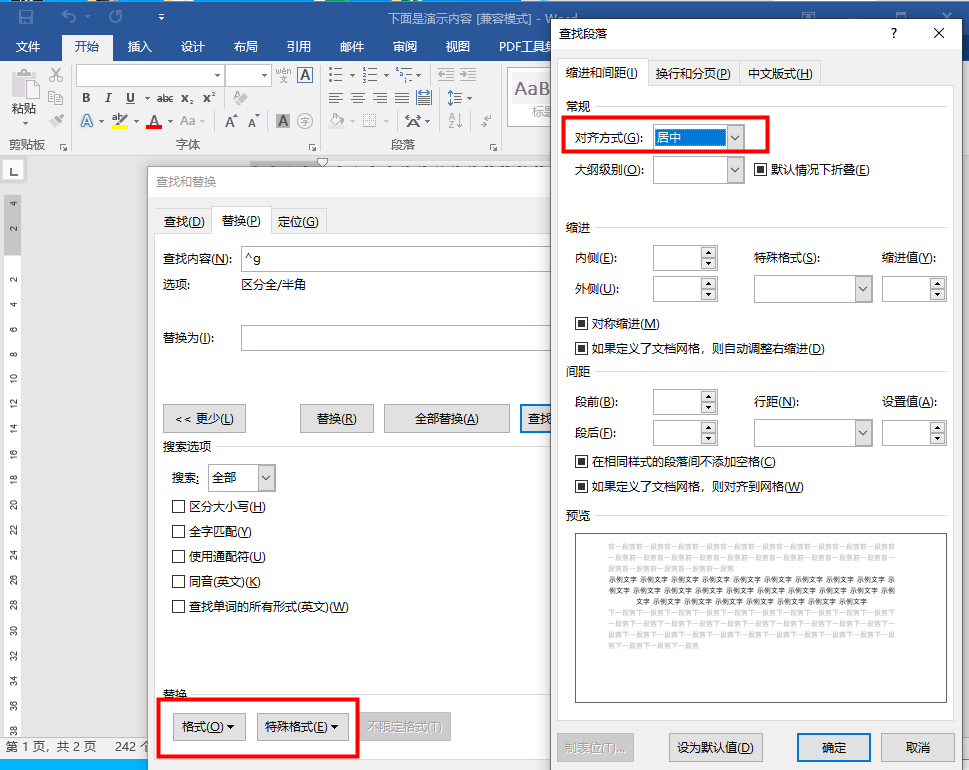This screenshot has height=770, width=969.
Task: Apply italic formatting from the ribbon
Action: tap(108, 98)
